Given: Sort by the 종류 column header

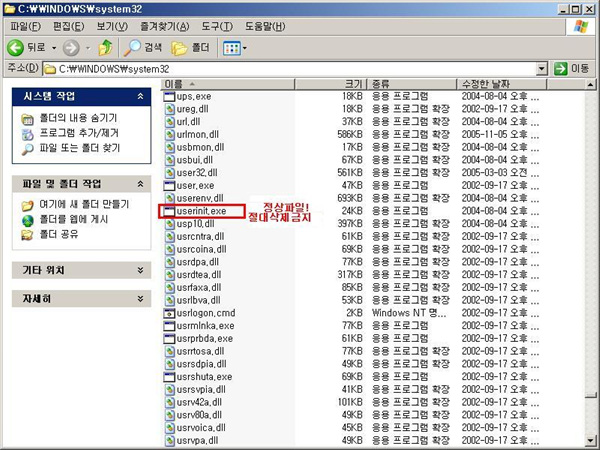Looking at the screenshot, I should [x=412, y=84].
